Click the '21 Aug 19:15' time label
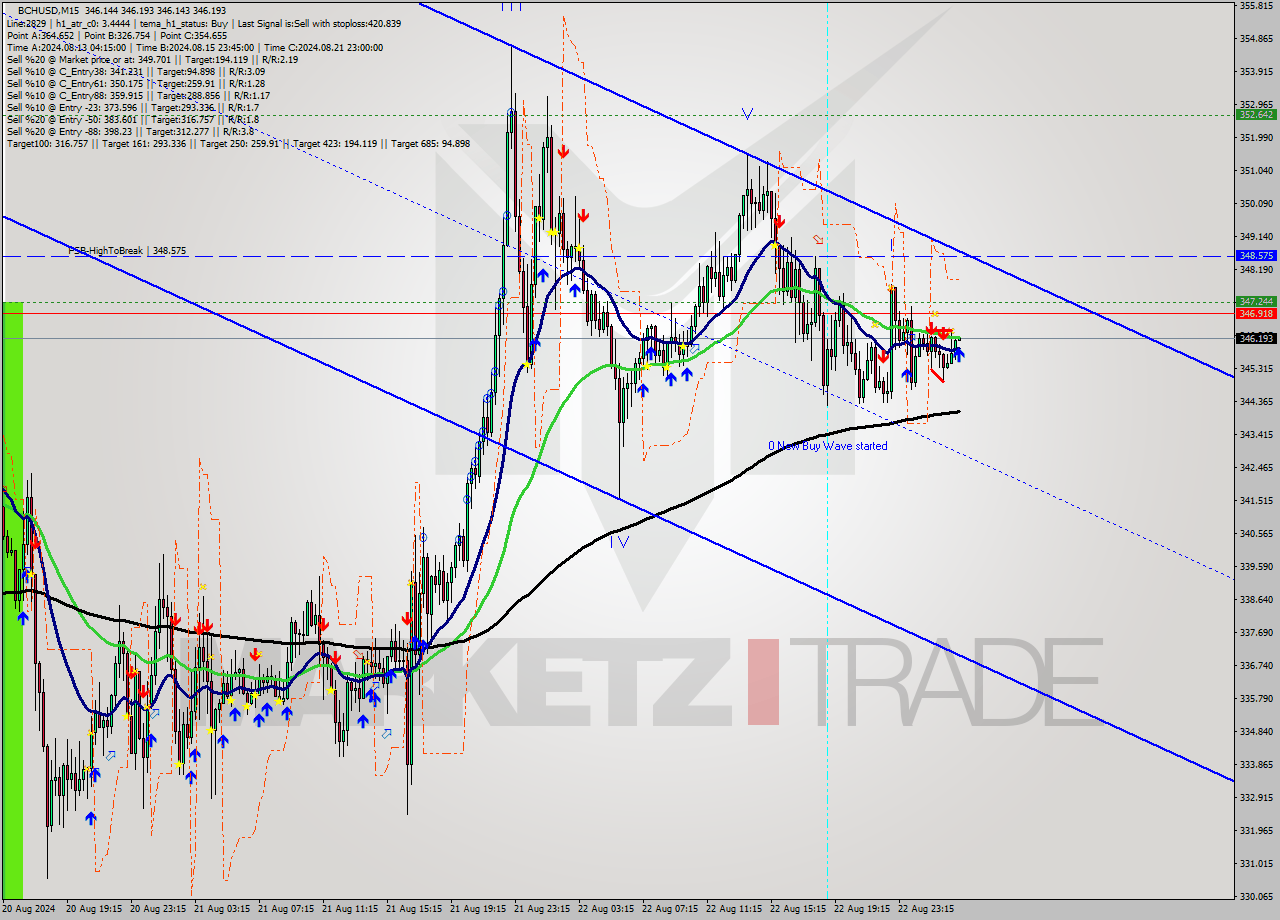This screenshot has height=920, width=1280. coord(478,909)
